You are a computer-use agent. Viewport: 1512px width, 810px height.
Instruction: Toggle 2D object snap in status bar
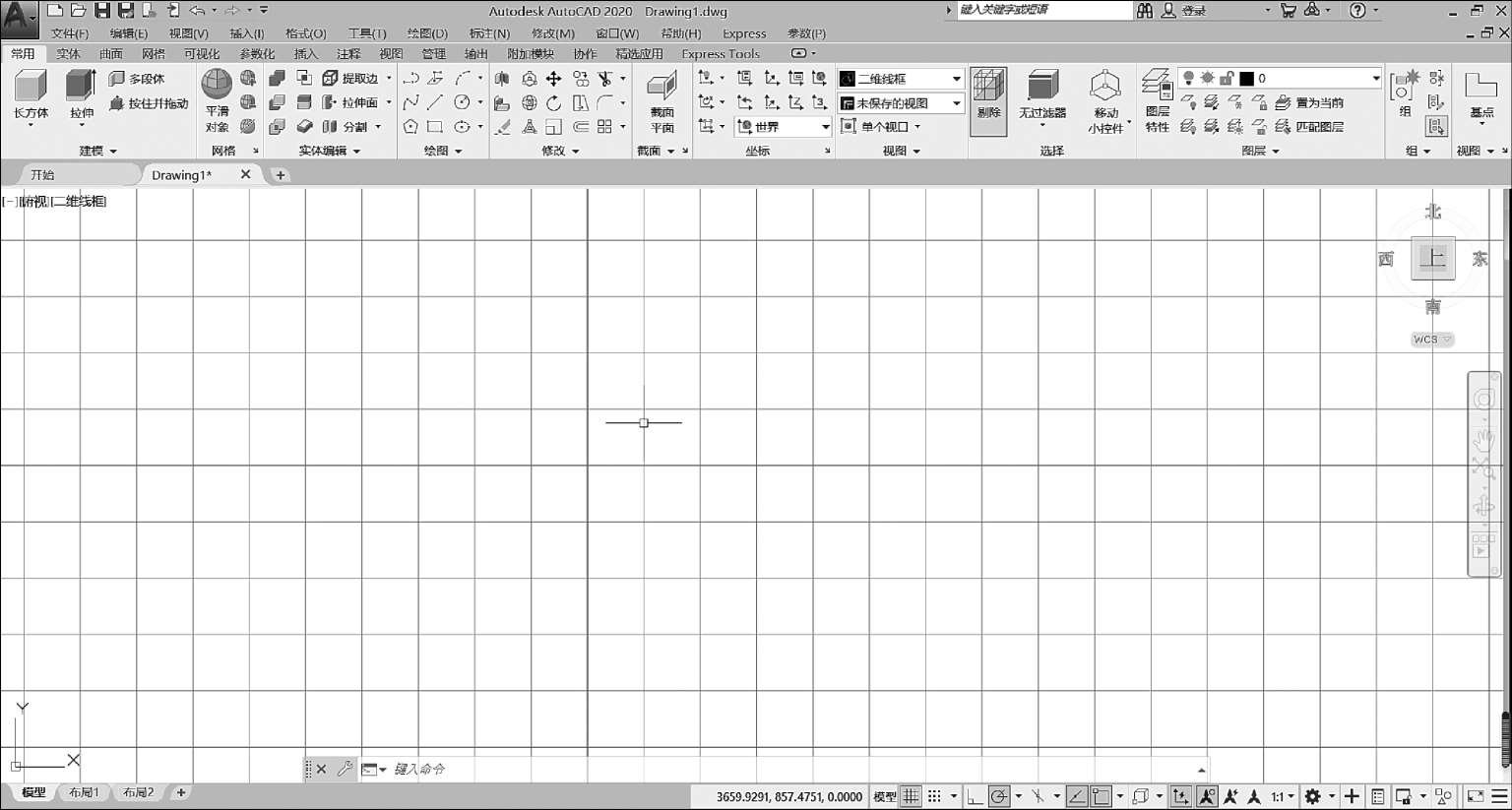[x=1101, y=796]
